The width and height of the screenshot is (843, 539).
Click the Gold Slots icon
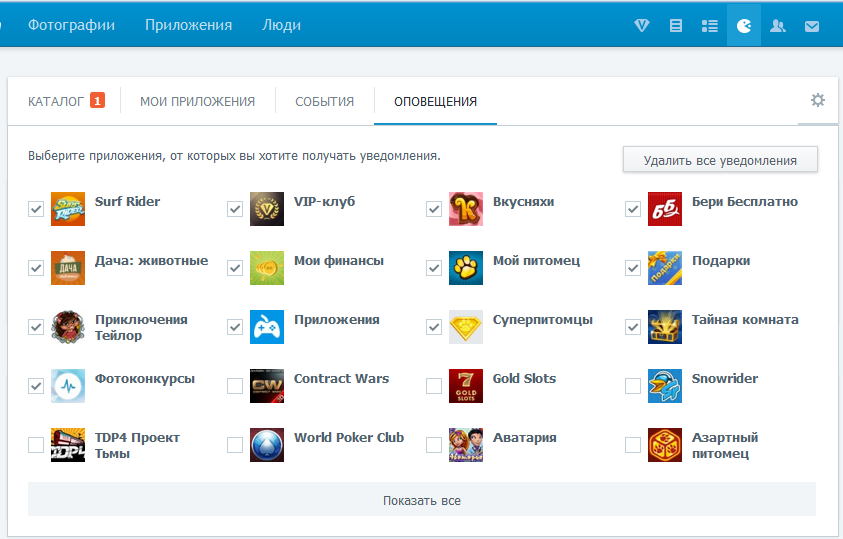(x=466, y=386)
